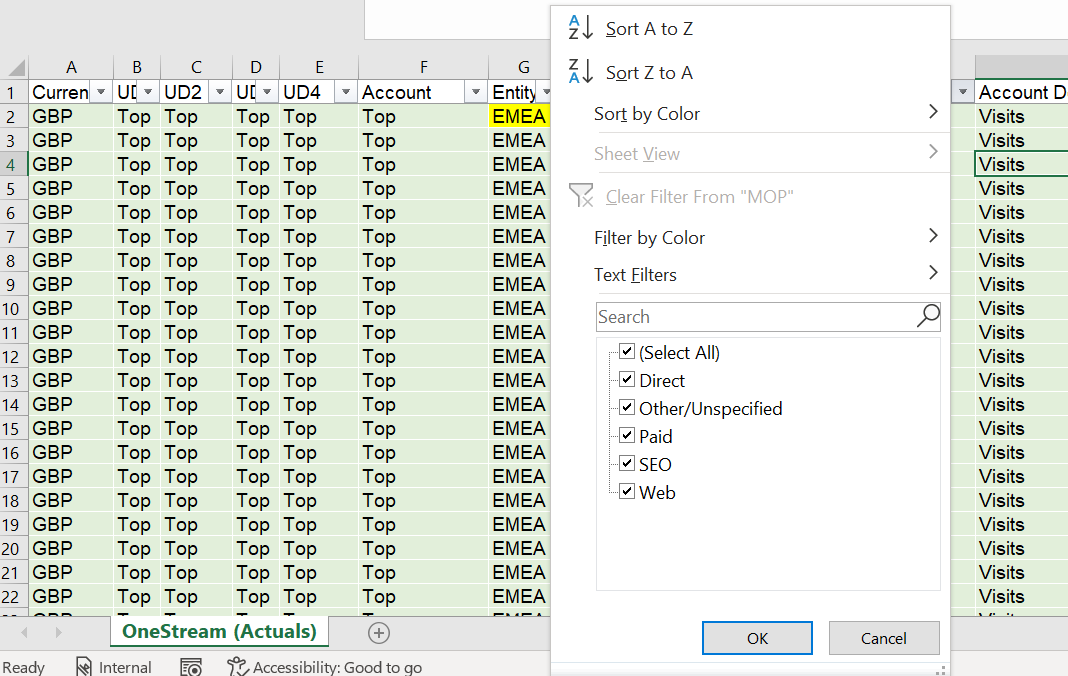Open the column D filter dropdown
1068x676 pixels.
coord(267,92)
